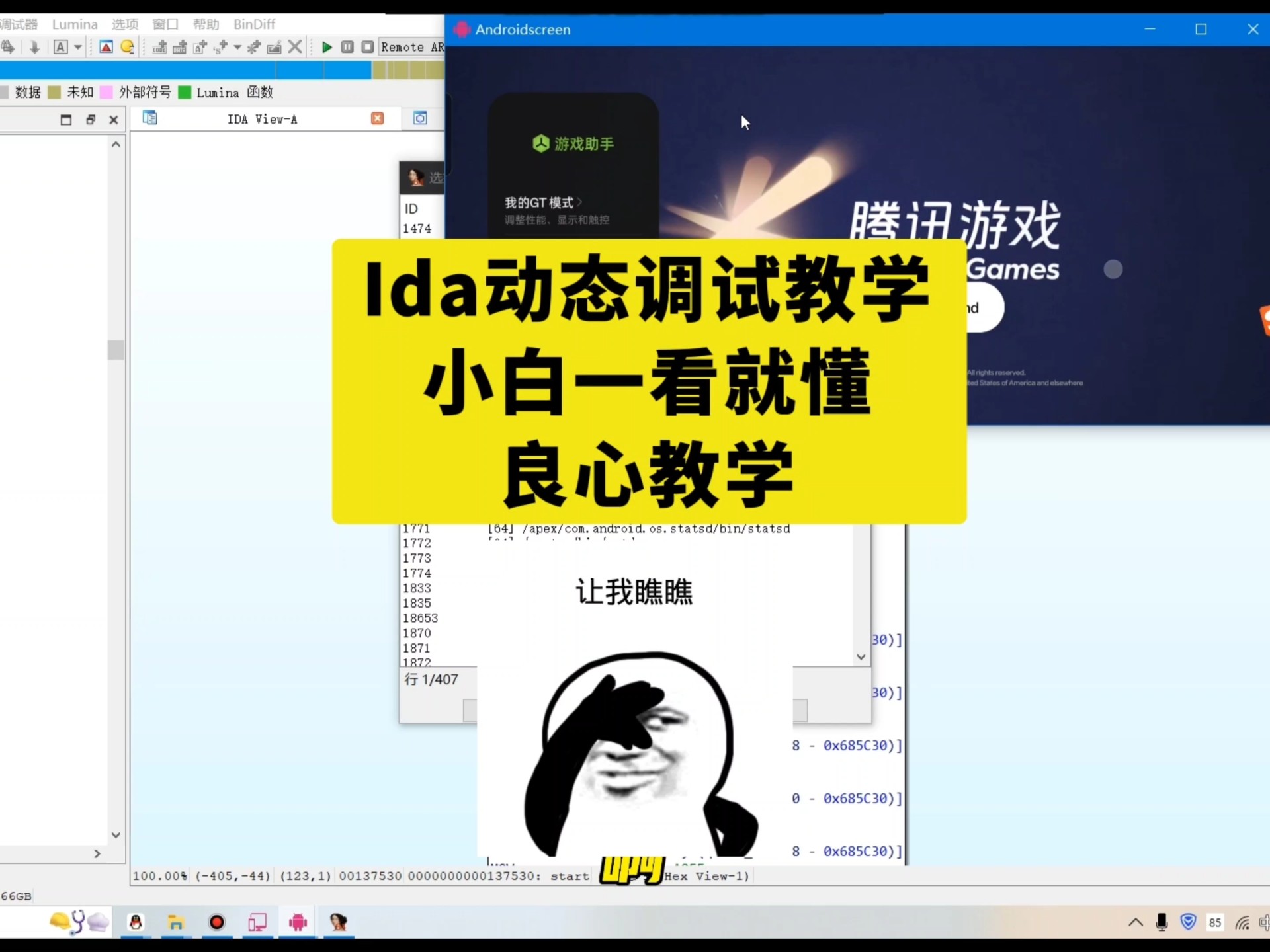Click the boxed letter A text icon
Image resolution: width=1270 pixels, height=952 pixels.
pyautogui.click(x=60, y=47)
